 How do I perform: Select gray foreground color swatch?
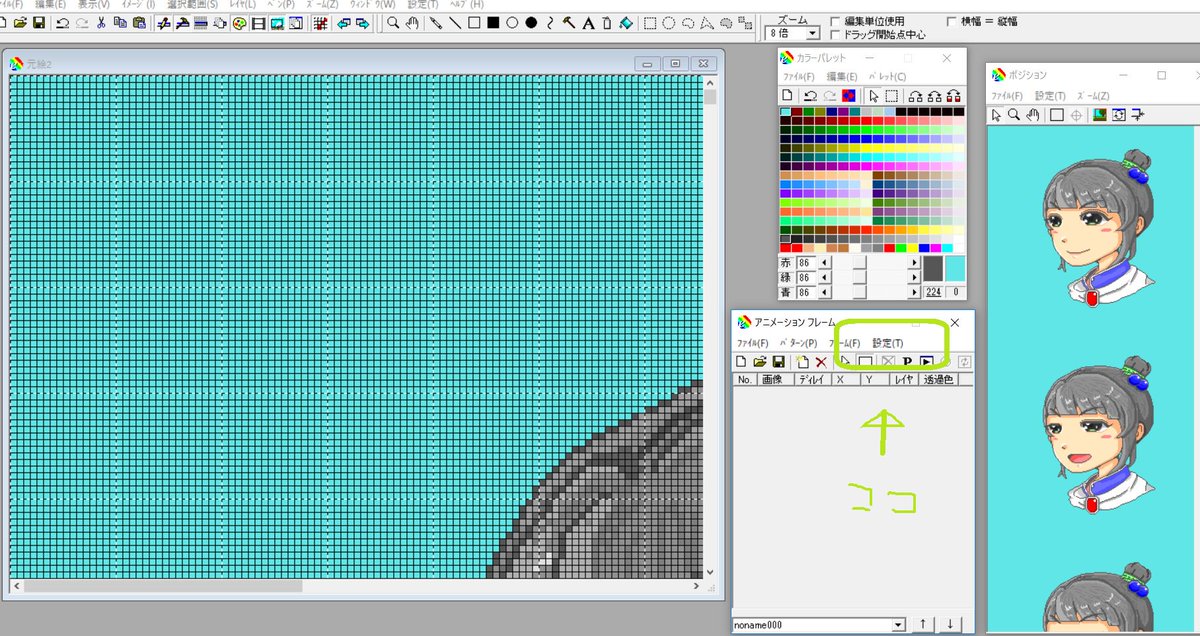coord(932,268)
